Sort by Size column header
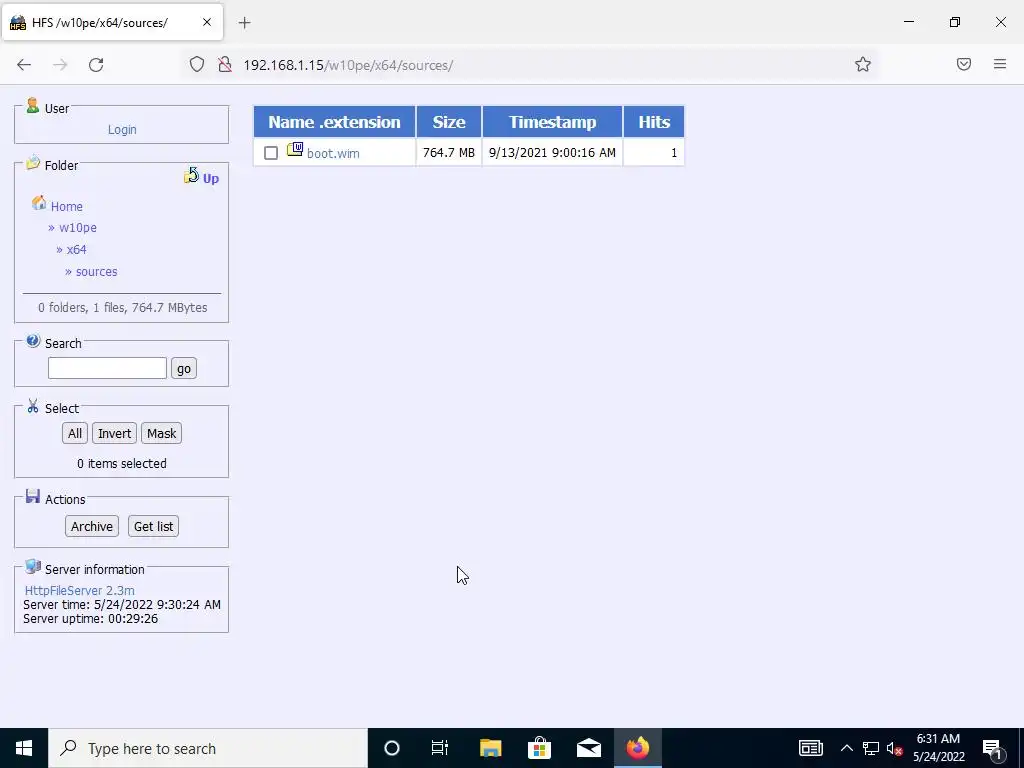The height and width of the screenshot is (768, 1024). click(449, 122)
